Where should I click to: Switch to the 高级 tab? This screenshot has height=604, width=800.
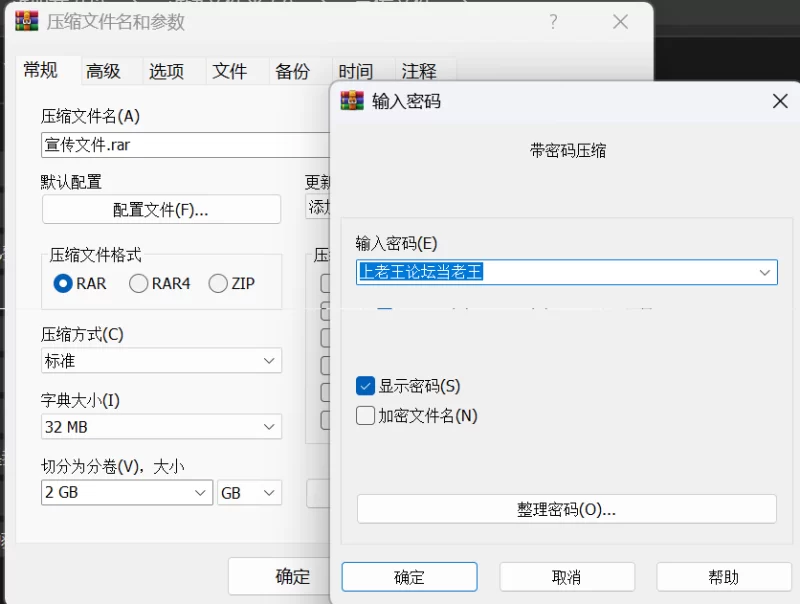104,71
